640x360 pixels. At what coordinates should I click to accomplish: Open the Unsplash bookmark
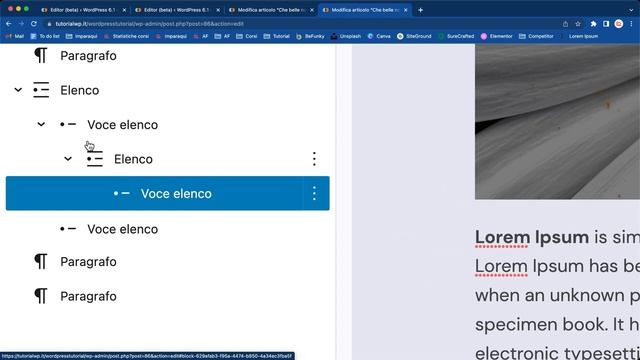tap(346, 36)
